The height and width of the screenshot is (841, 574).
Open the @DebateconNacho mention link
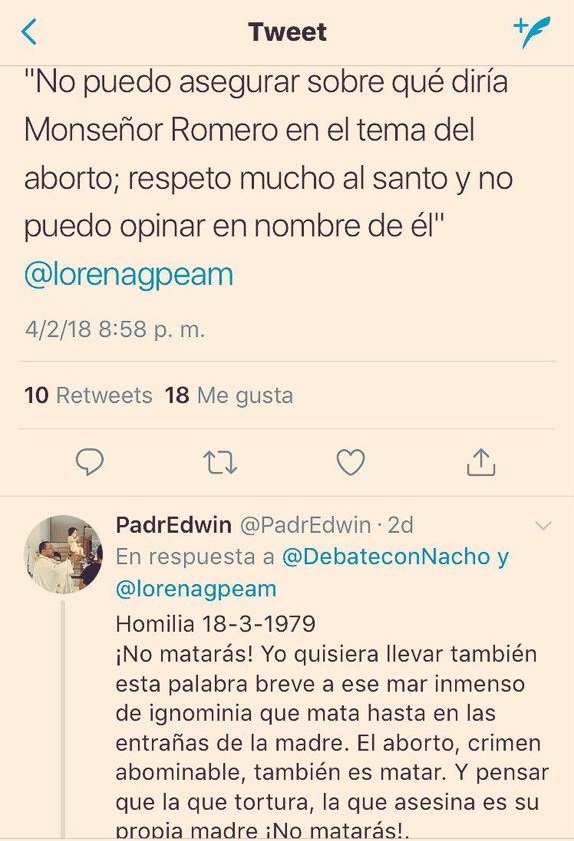386,557
